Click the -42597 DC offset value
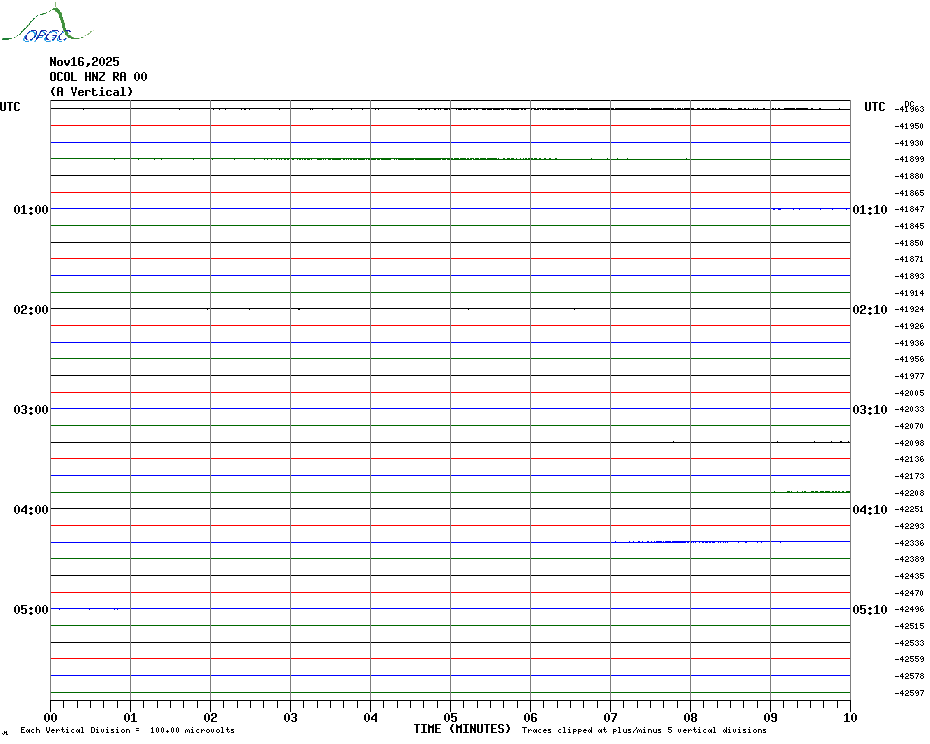930x744 pixels. (x=910, y=693)
